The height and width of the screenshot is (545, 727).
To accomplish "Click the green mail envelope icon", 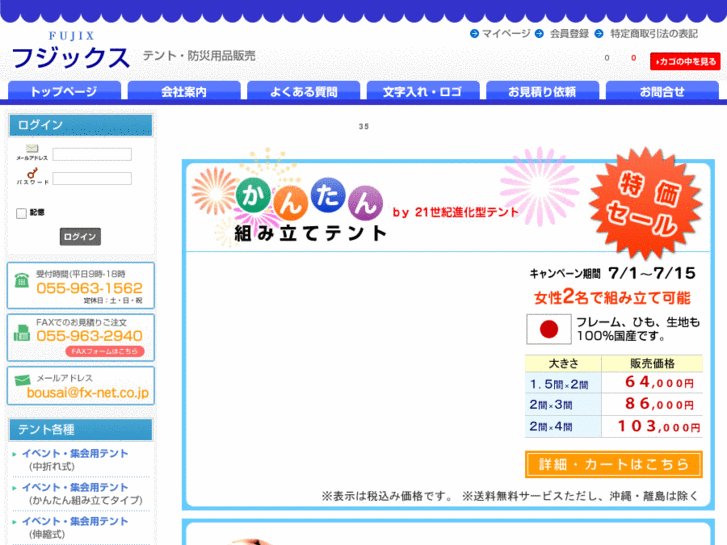I will [22, 380].
